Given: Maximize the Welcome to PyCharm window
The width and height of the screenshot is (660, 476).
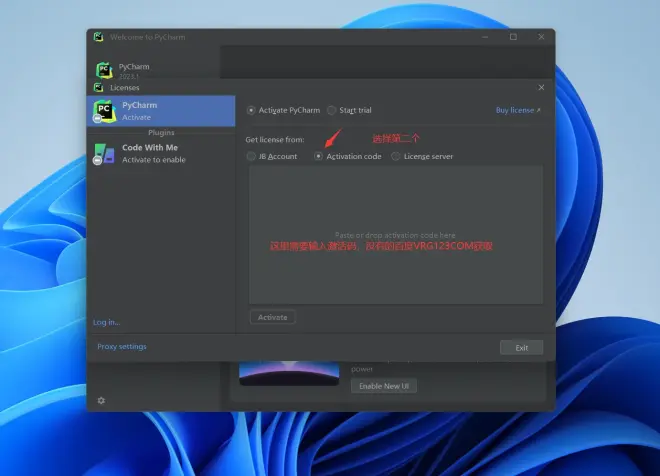Looking at the screenshot, I should coord(513,37).
